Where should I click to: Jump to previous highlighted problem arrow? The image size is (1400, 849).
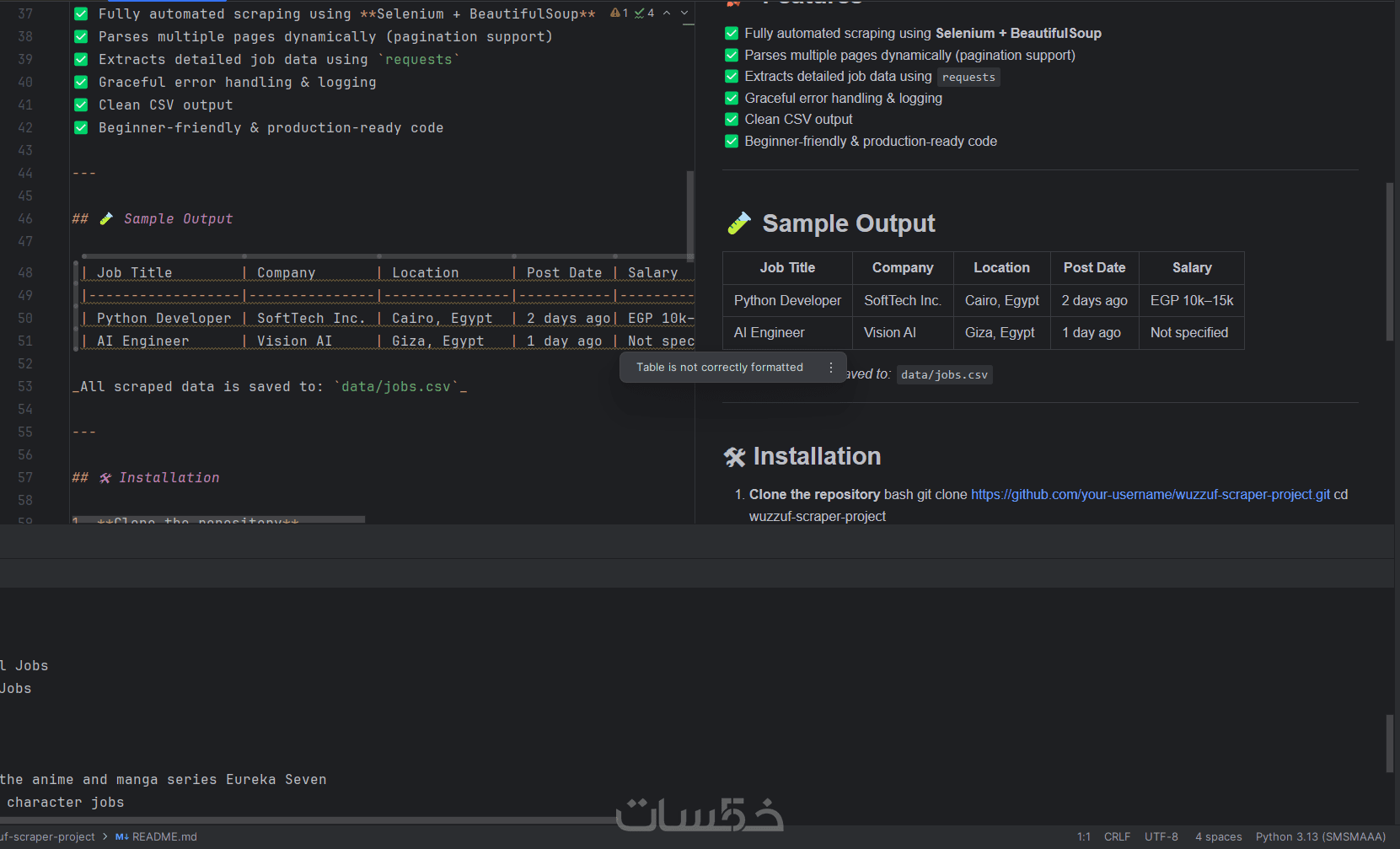(x=667, y=13)
